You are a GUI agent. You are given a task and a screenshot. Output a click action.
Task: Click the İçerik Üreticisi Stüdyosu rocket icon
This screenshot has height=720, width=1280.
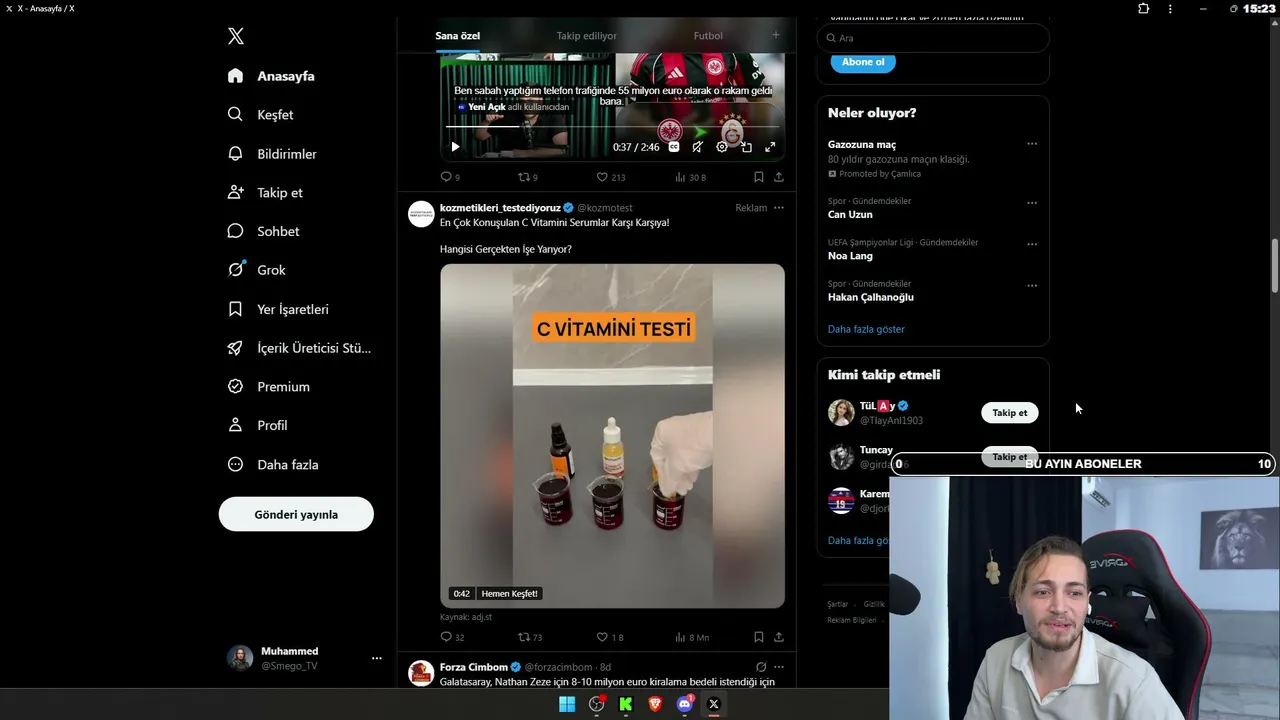(x=235, y=348)
